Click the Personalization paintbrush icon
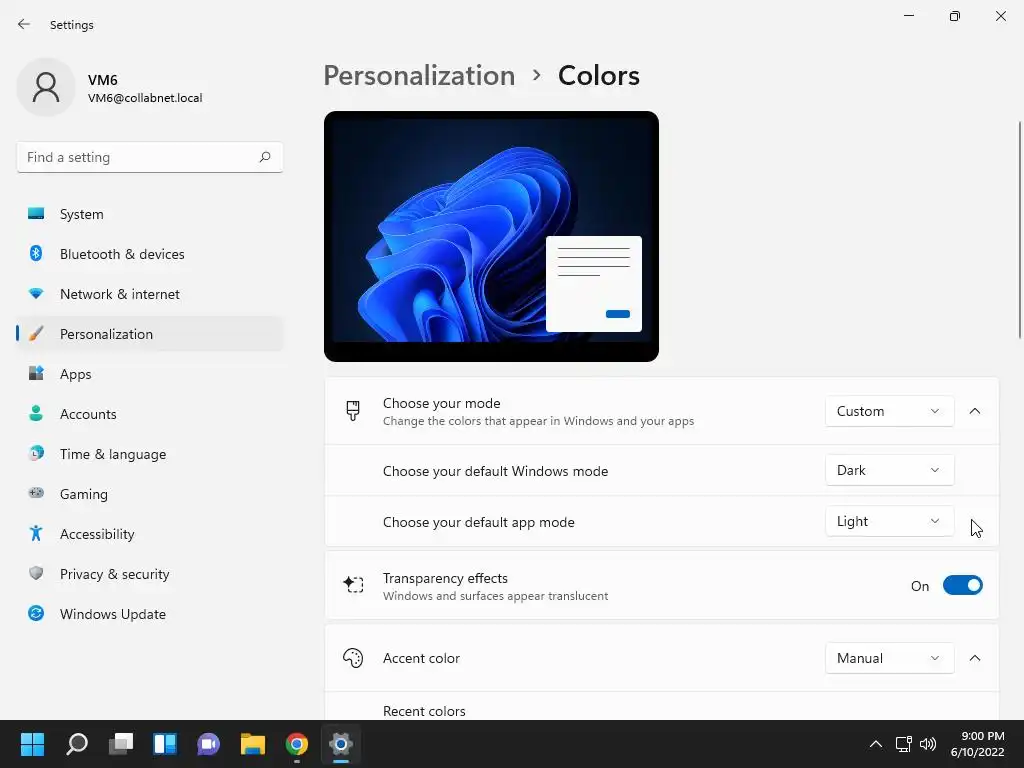 (36, 334)
